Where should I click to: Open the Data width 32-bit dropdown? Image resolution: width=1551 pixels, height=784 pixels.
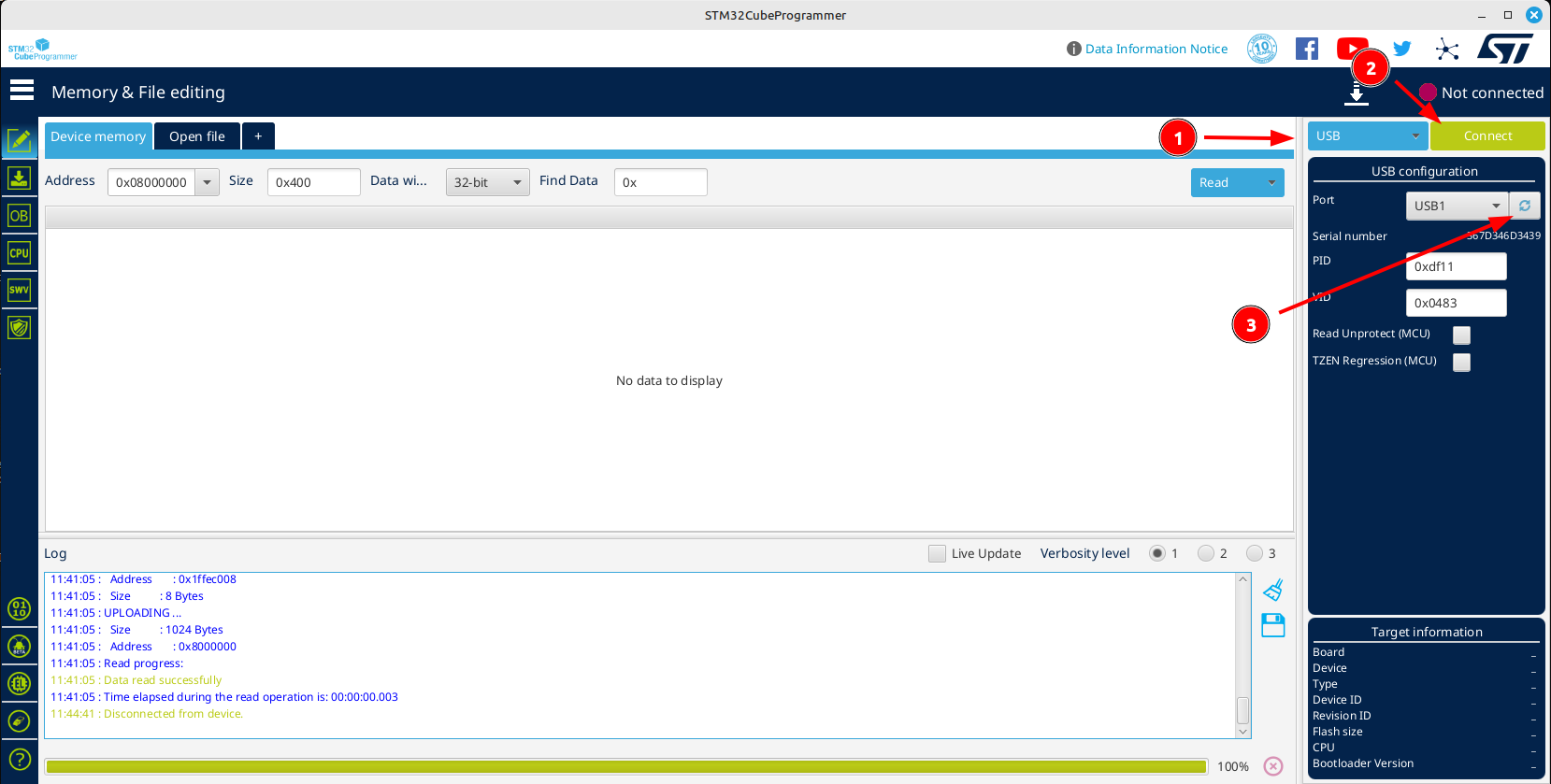pos(487,182)
